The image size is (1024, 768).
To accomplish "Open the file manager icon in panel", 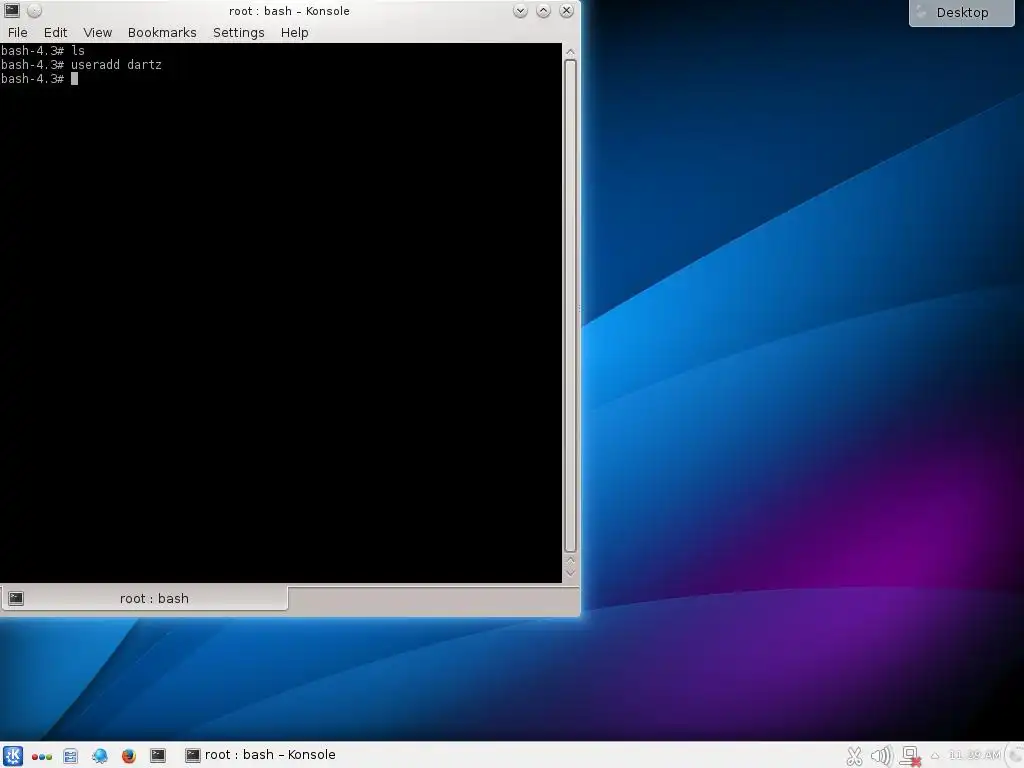I will pos(71,756).
